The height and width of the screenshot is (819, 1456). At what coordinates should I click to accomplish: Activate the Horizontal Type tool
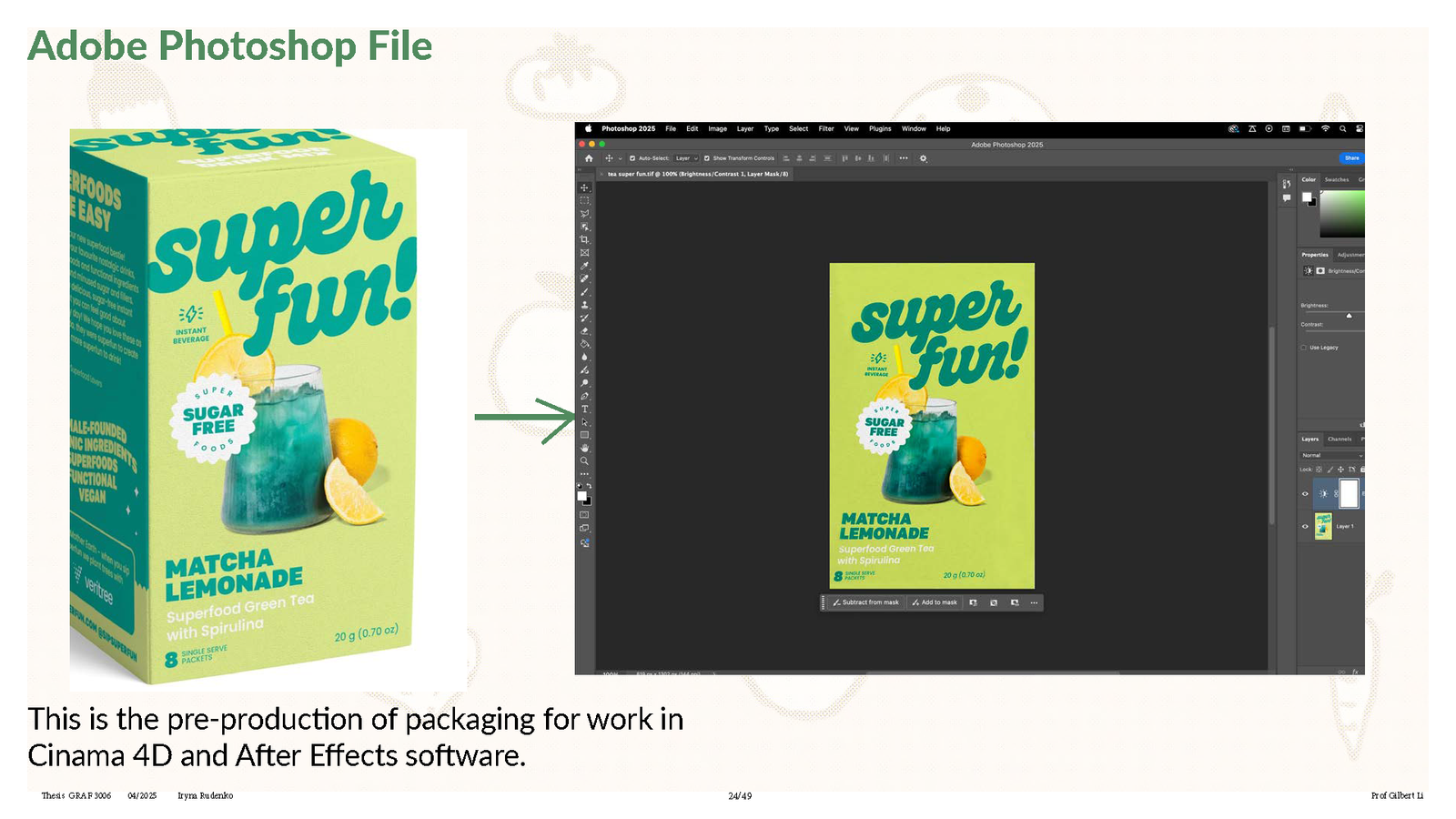[x=584, y=409]
